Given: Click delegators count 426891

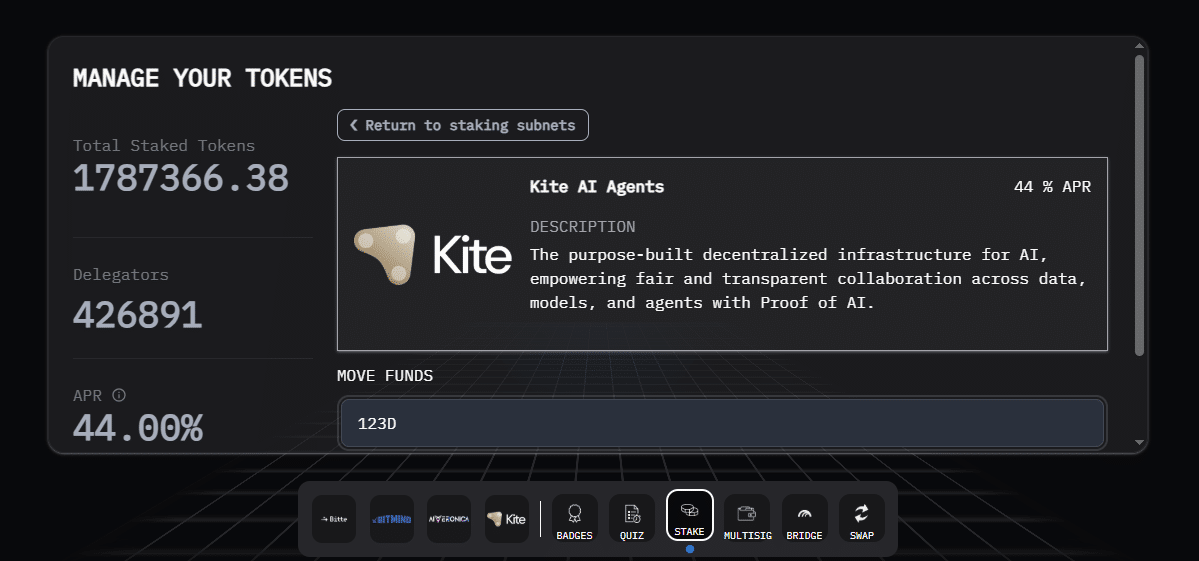Looking at the screenshot, I should point(138,315).
